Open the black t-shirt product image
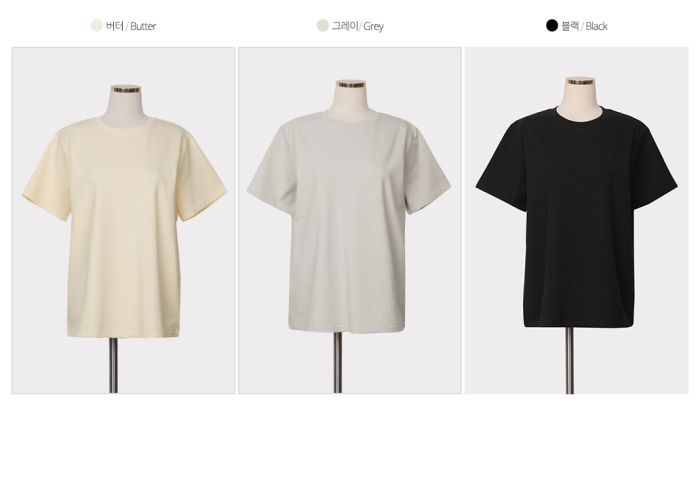The height and width of the screenshot is (492, 700). (x=577, y=221)
